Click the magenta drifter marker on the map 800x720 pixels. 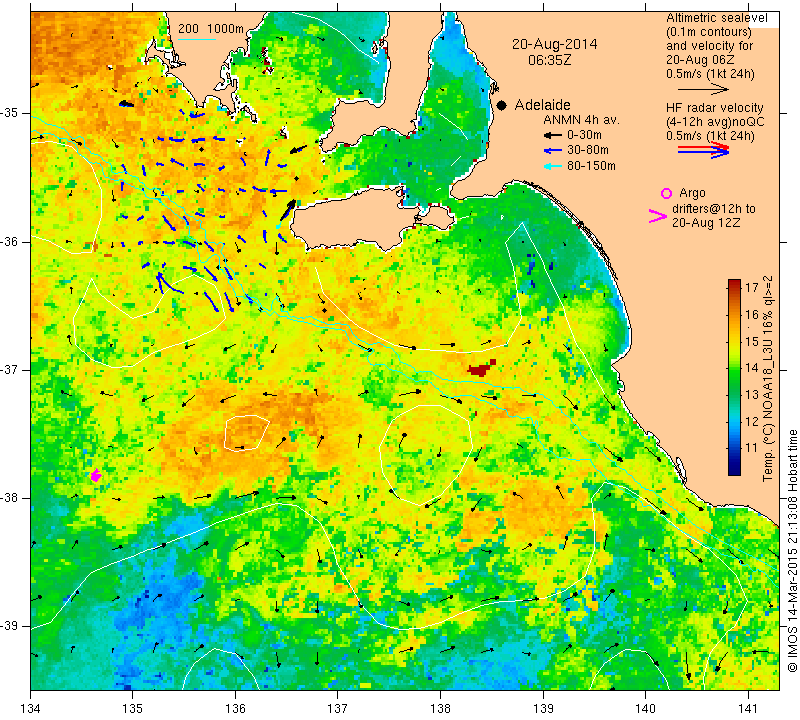click(x=95, y=475)
